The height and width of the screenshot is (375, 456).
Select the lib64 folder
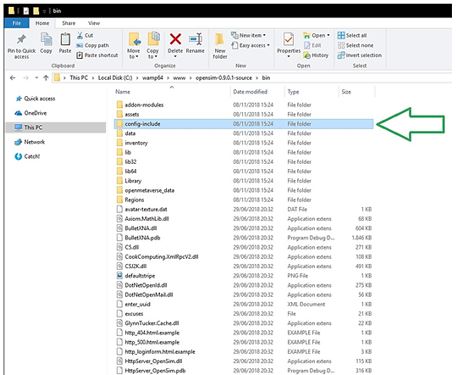(x=130, y=171)
